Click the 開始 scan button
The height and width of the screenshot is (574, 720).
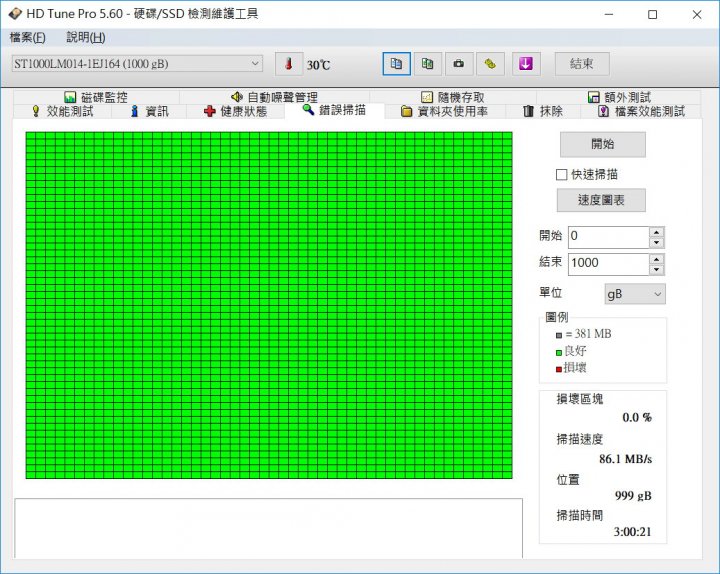coord(602,144)
